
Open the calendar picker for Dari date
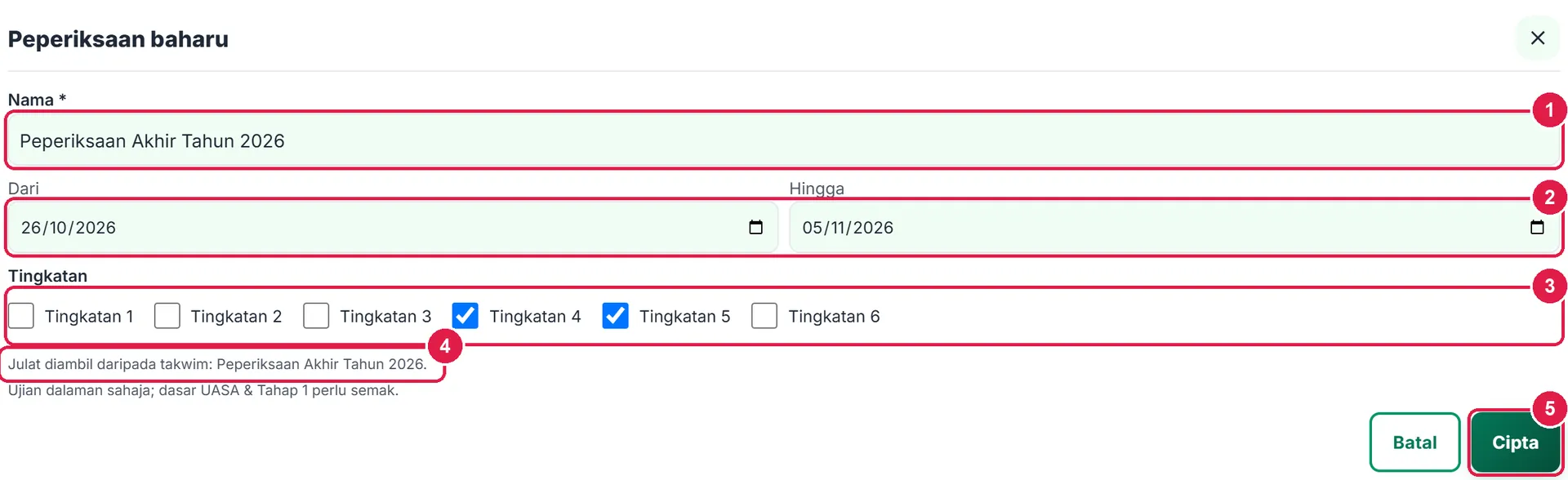coord(755,228)
